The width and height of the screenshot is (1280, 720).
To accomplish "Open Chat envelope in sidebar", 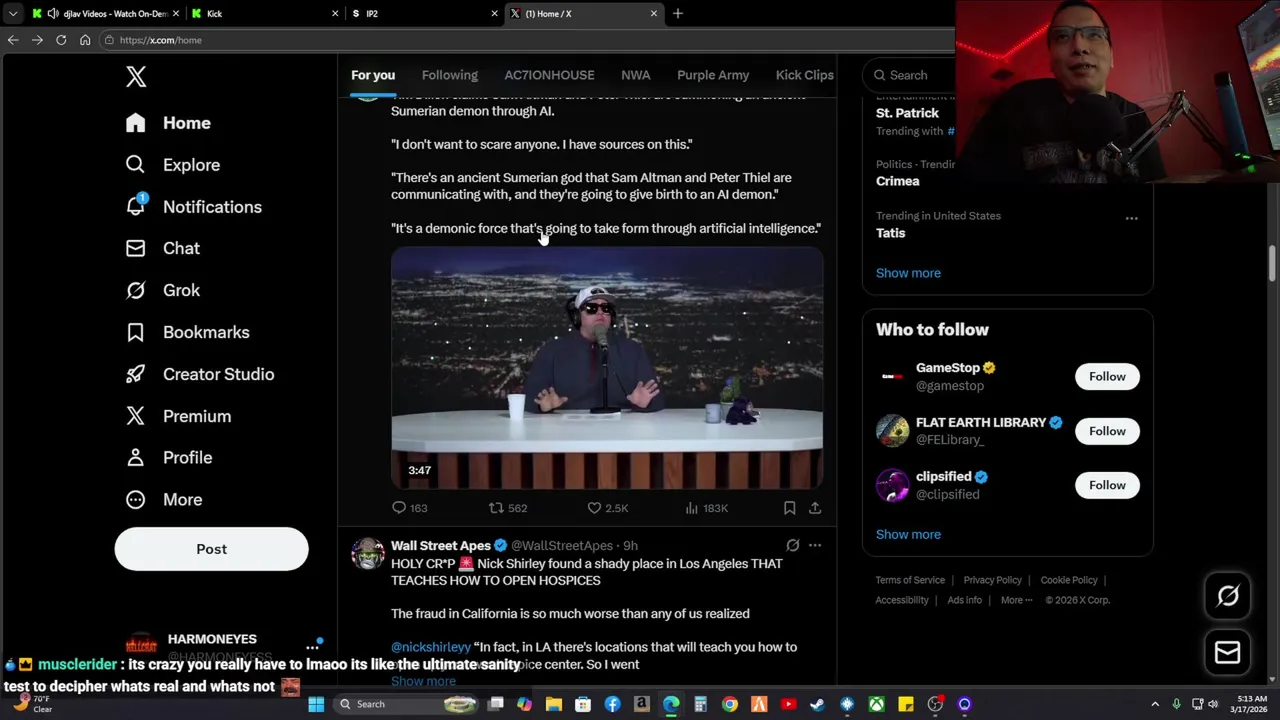I will [162, 248].
